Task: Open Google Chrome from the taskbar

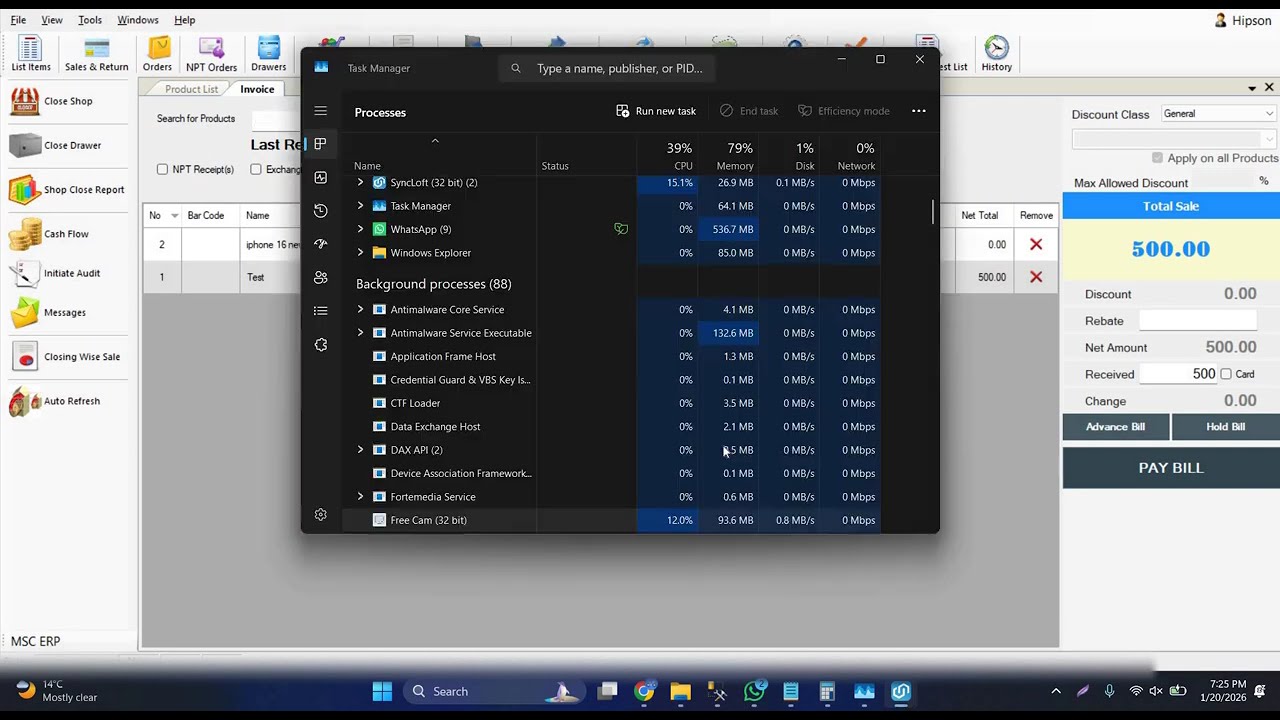Action: tap(644, 691)
